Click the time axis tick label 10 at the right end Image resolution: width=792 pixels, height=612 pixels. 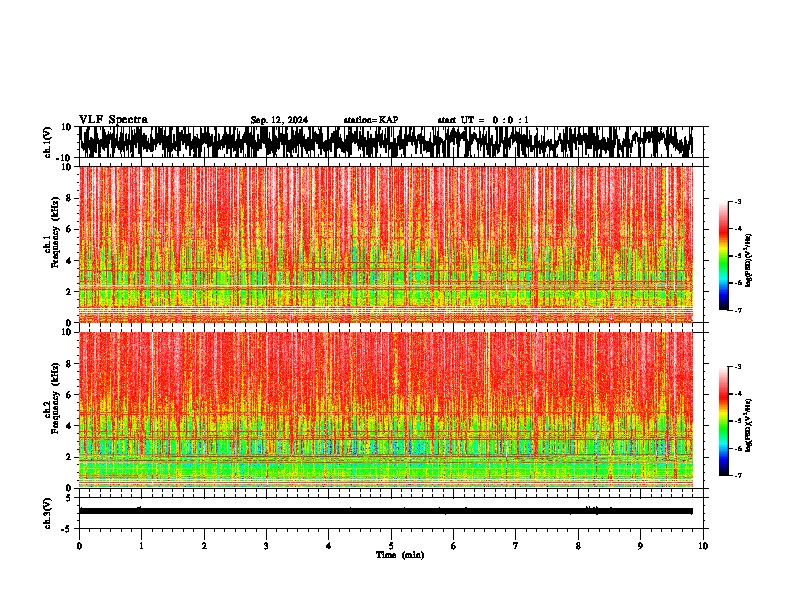click(x=703, y=546)
